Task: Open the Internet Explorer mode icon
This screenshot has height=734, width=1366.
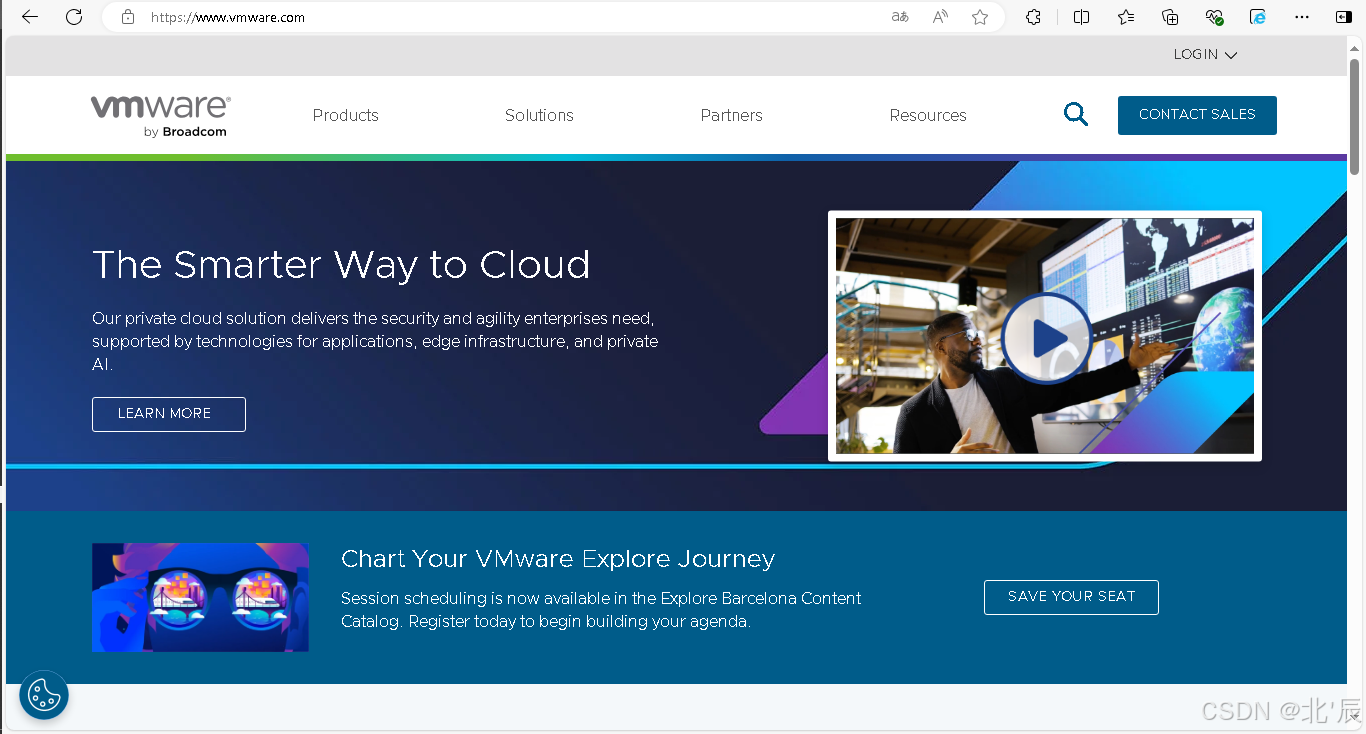Action: tap(1258, 17)
